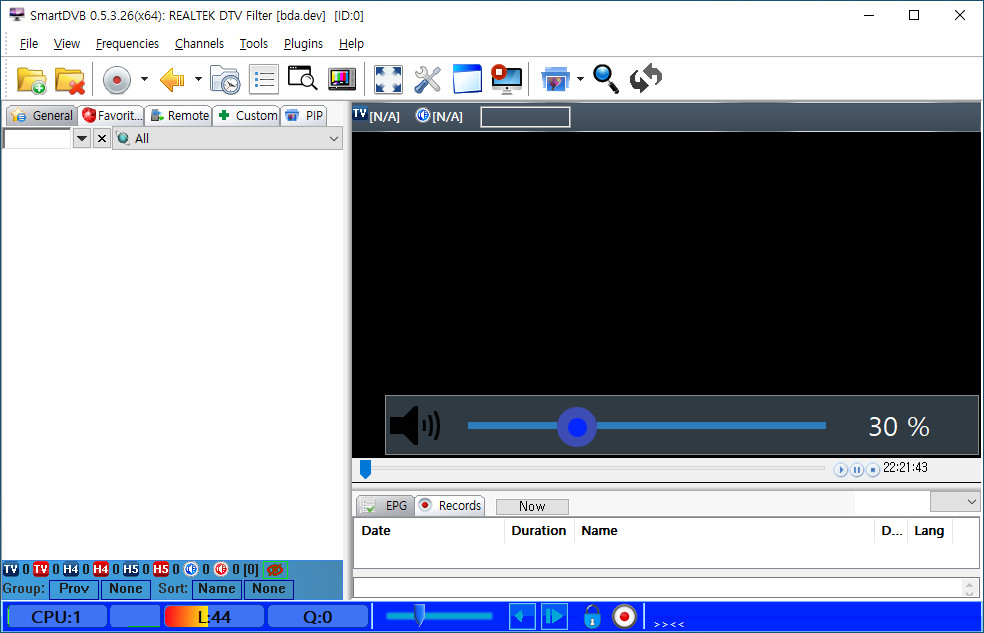Open the list view toolbar icon
984x633 pixels.
tap(264, 80)
